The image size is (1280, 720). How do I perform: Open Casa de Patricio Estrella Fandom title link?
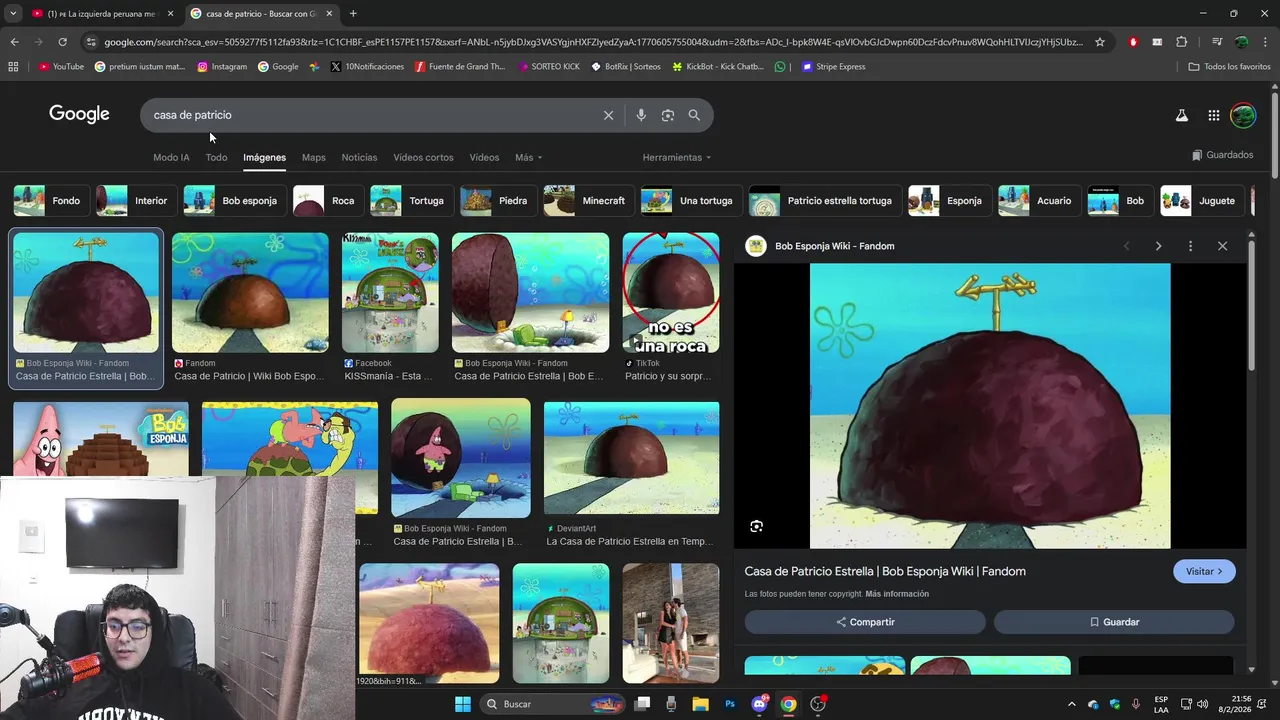(885, 571)
